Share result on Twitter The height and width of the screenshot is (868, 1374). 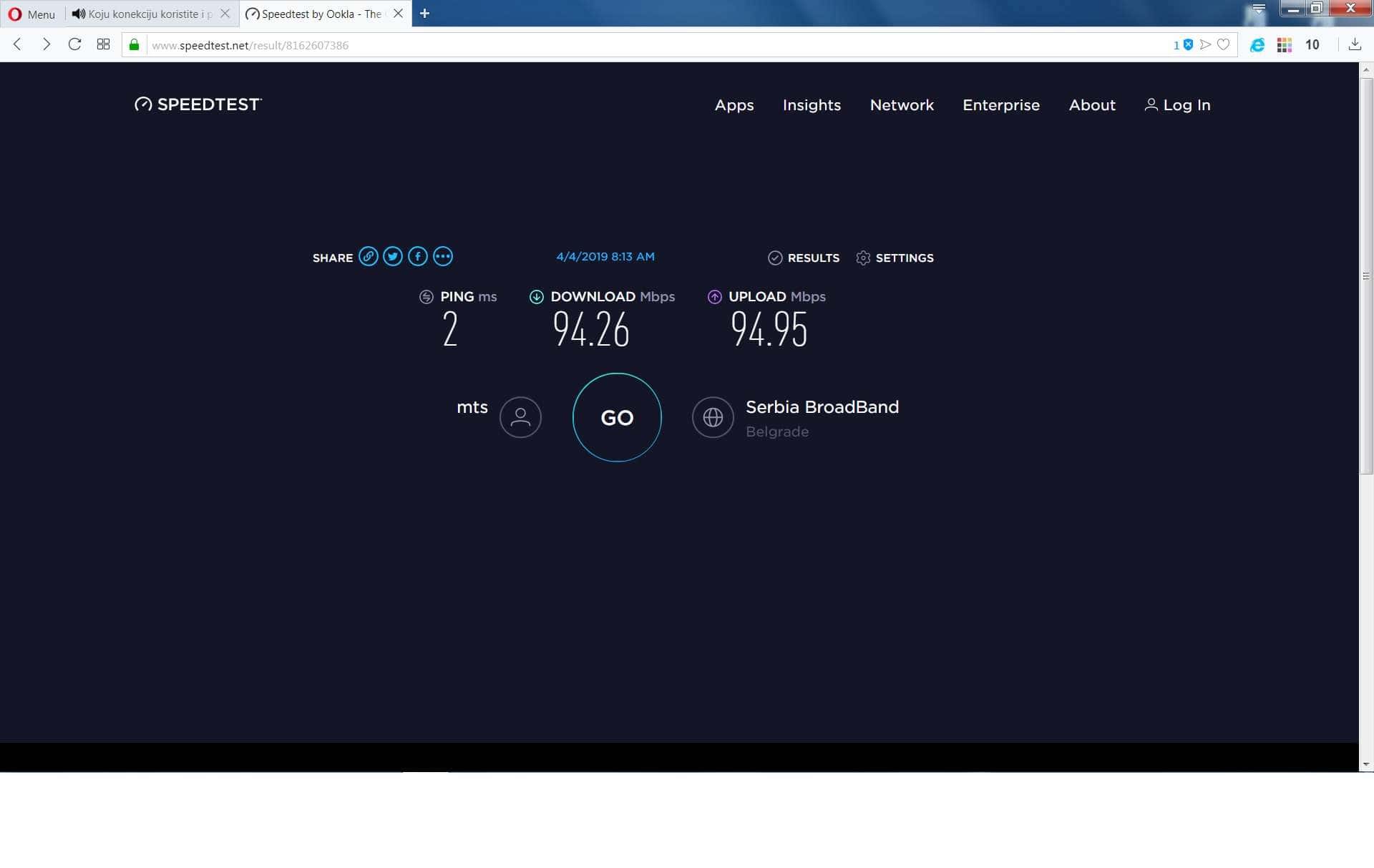point(393,256)
